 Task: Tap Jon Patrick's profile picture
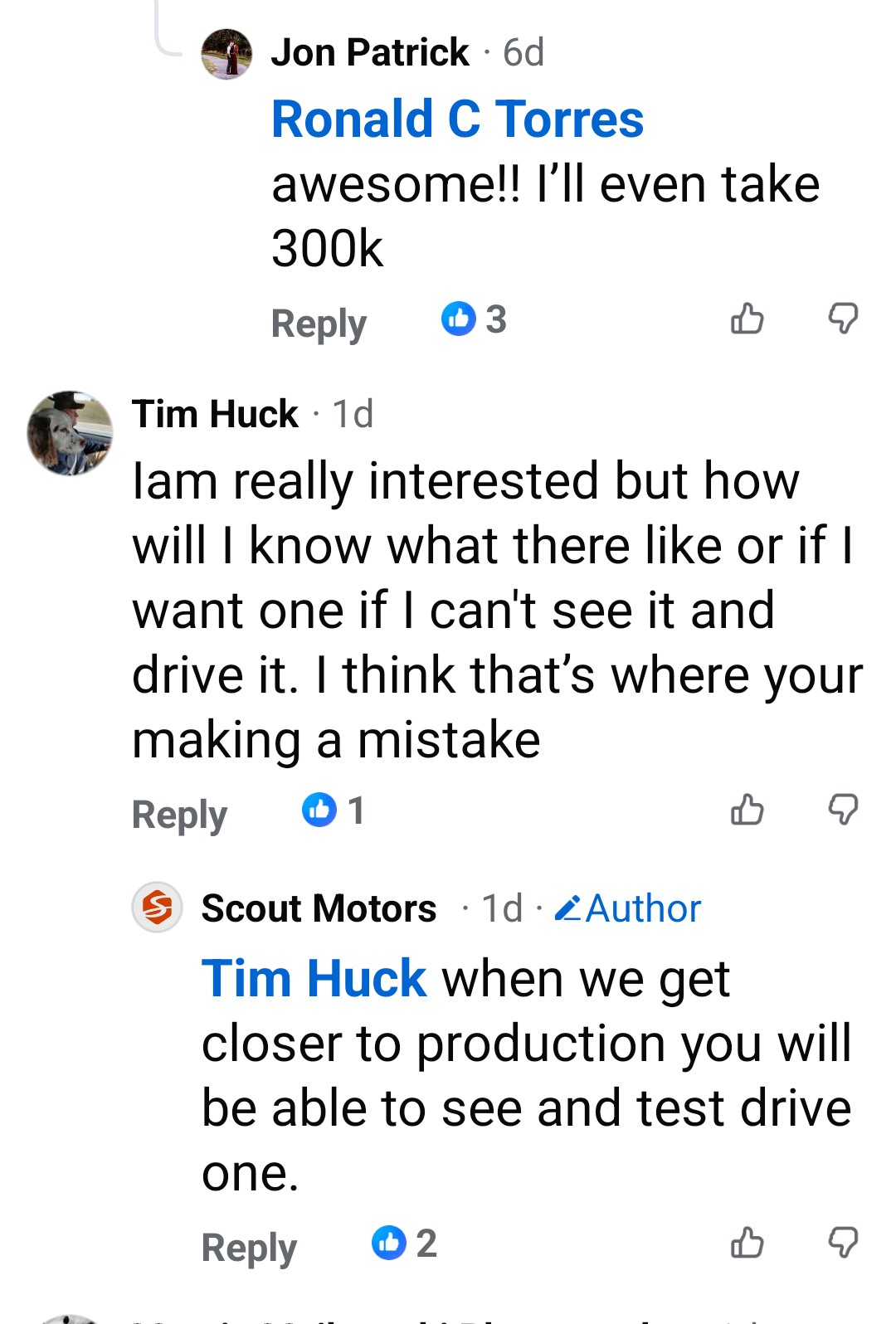click(x=226, y=54)
